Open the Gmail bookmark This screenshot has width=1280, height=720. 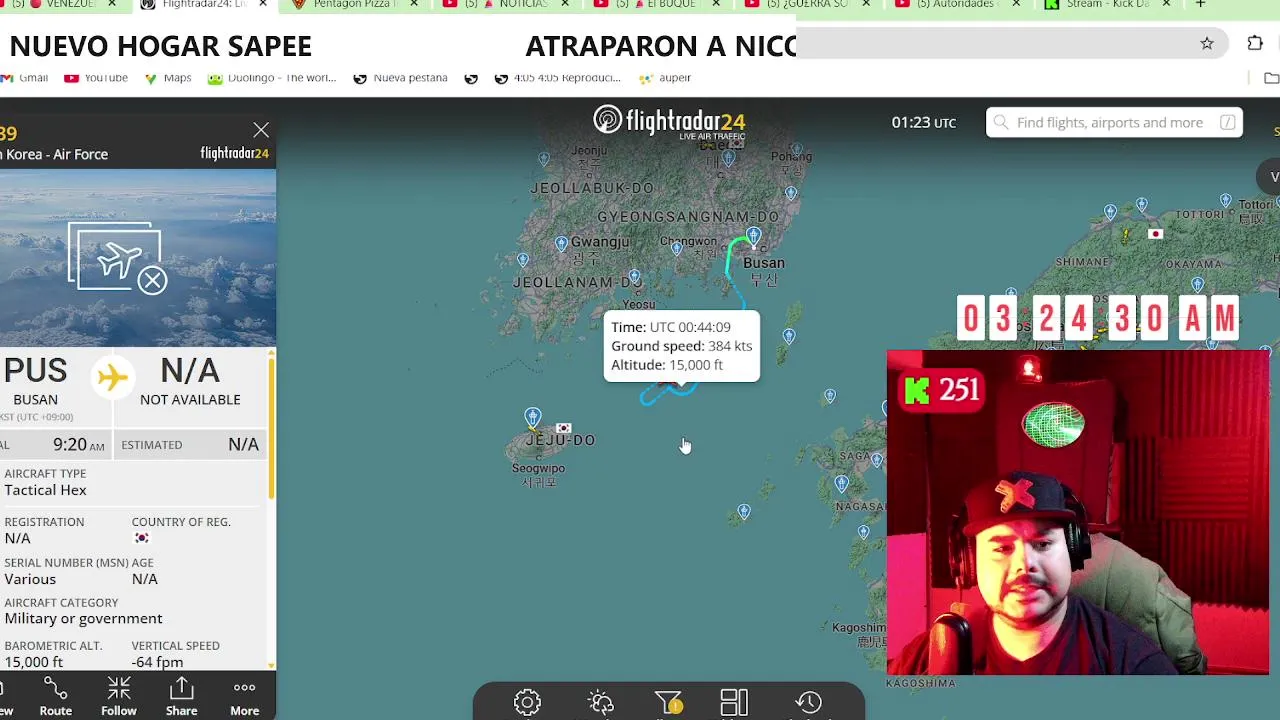(25, 78)
